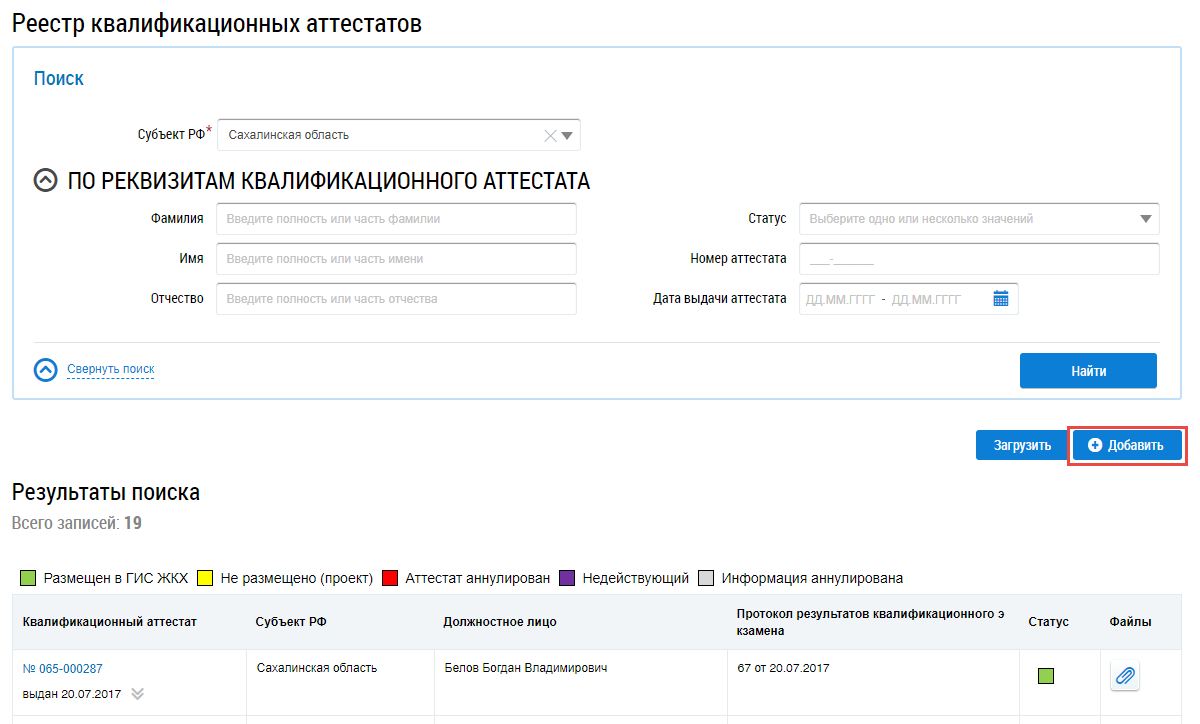The width and height of the screenshot is (1200, 724).
Task: Focus the Имя input field
Action: tap(396, 258)
